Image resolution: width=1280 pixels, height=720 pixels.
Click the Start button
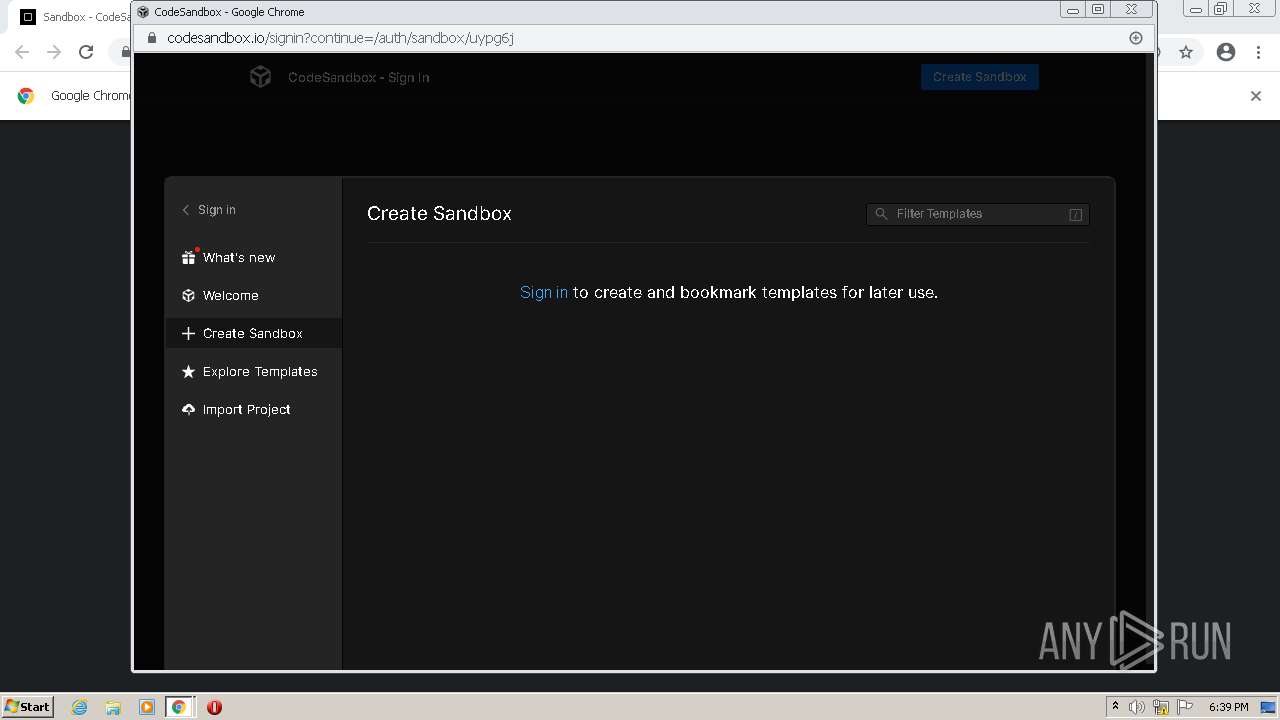coord(27,706)
